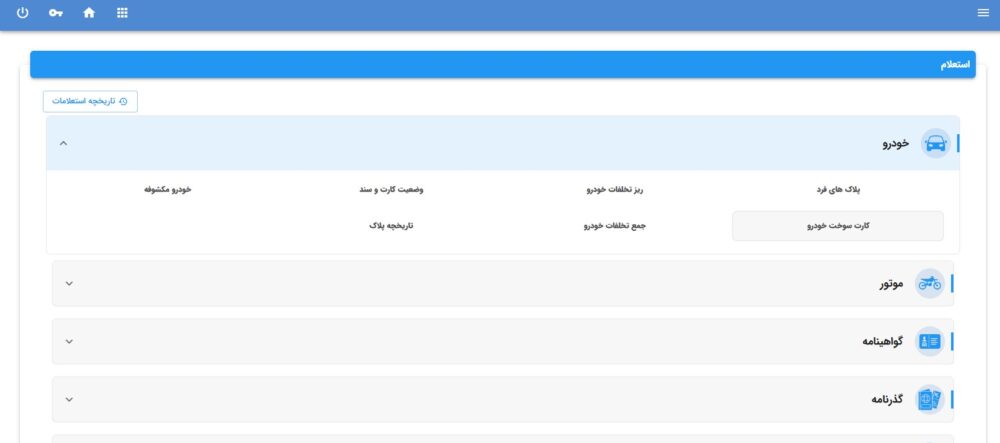Select خودرو مکشوفه inquiry
Screen dimensions: 1000x443
coord(168,190)
